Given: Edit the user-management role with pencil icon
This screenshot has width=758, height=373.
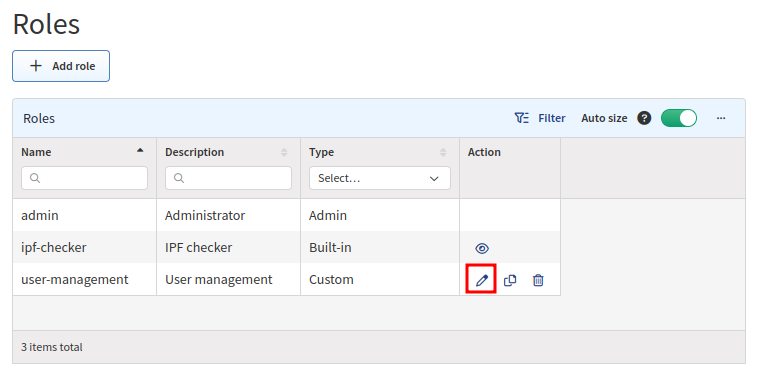Looking at the screenshot, I should point(481,280).
